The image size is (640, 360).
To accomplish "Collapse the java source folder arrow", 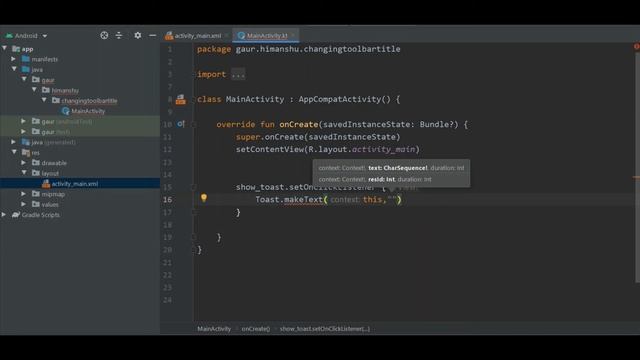I will pyautogui.click(x=15, y=69).
